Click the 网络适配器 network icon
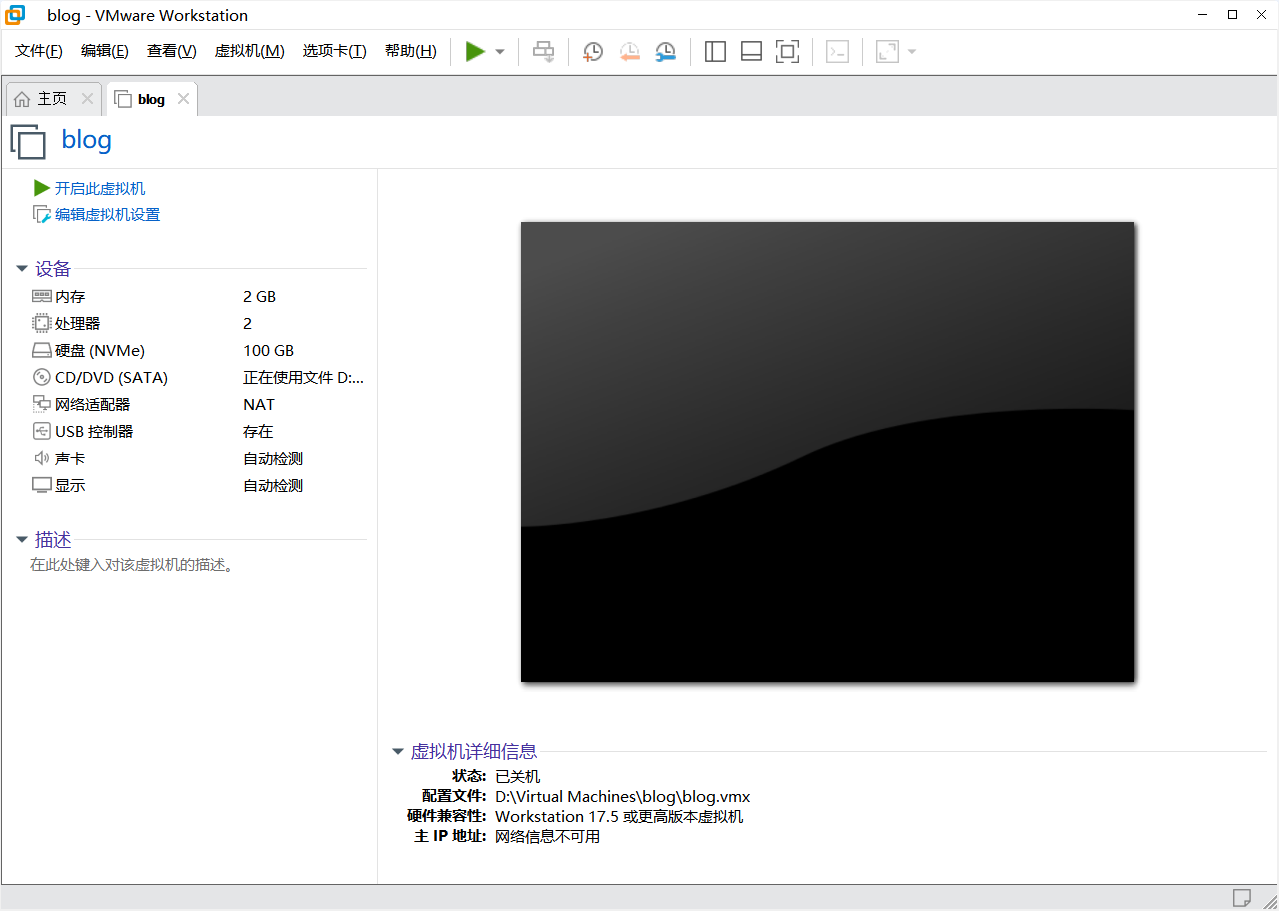This screenshot has width=1279, height=911. point(41,404)
